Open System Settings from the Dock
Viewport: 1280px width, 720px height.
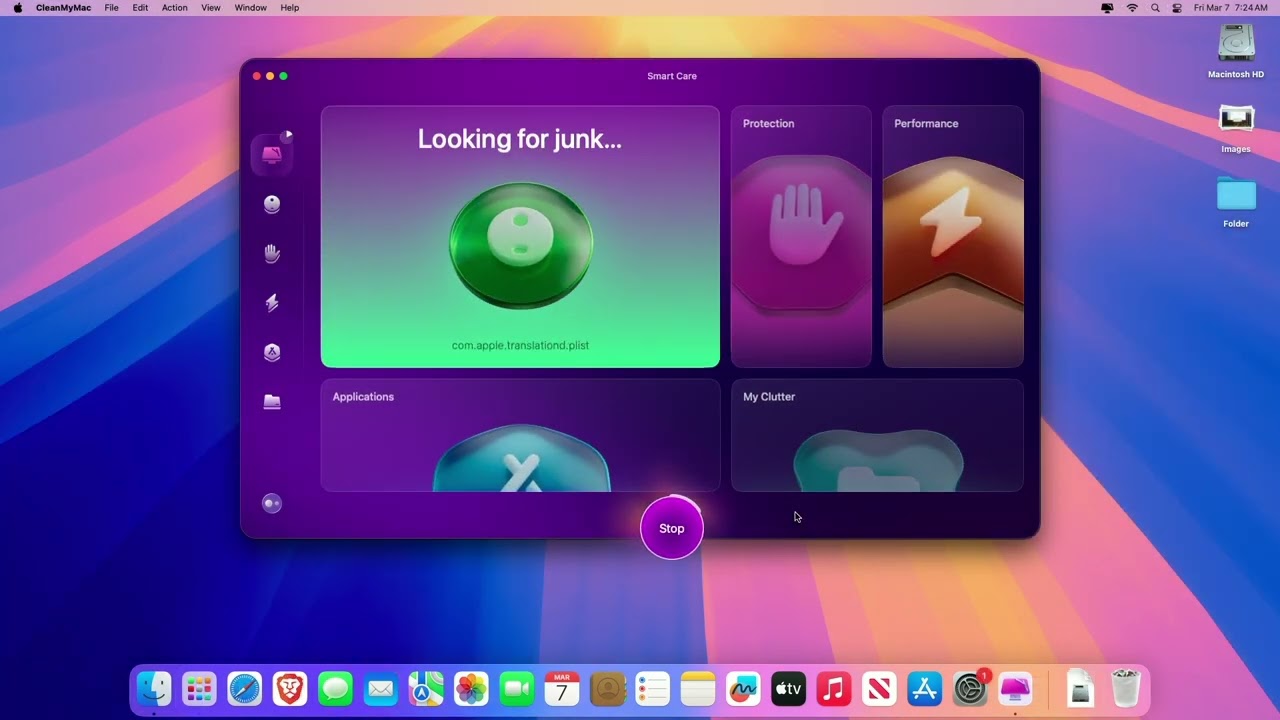[x=970, y=689]
